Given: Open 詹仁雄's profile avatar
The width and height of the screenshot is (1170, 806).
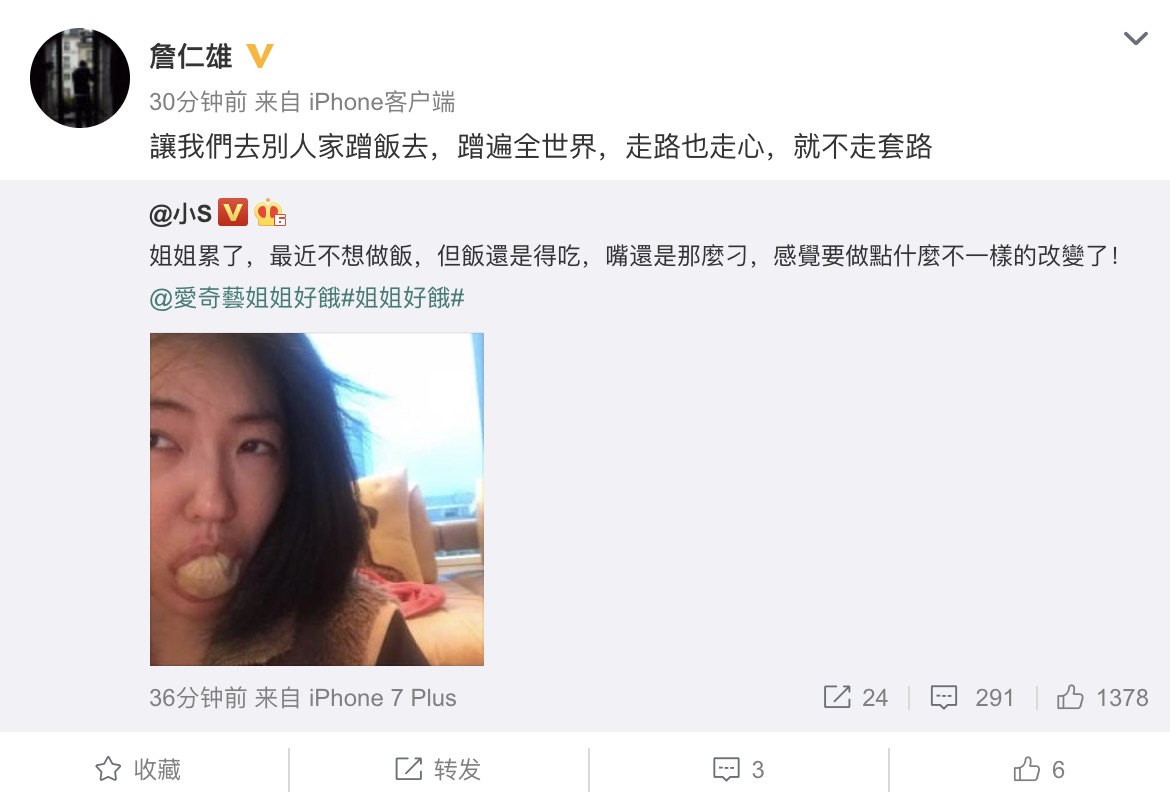Looking at the screenshot, I should click(x=80, y=78).
